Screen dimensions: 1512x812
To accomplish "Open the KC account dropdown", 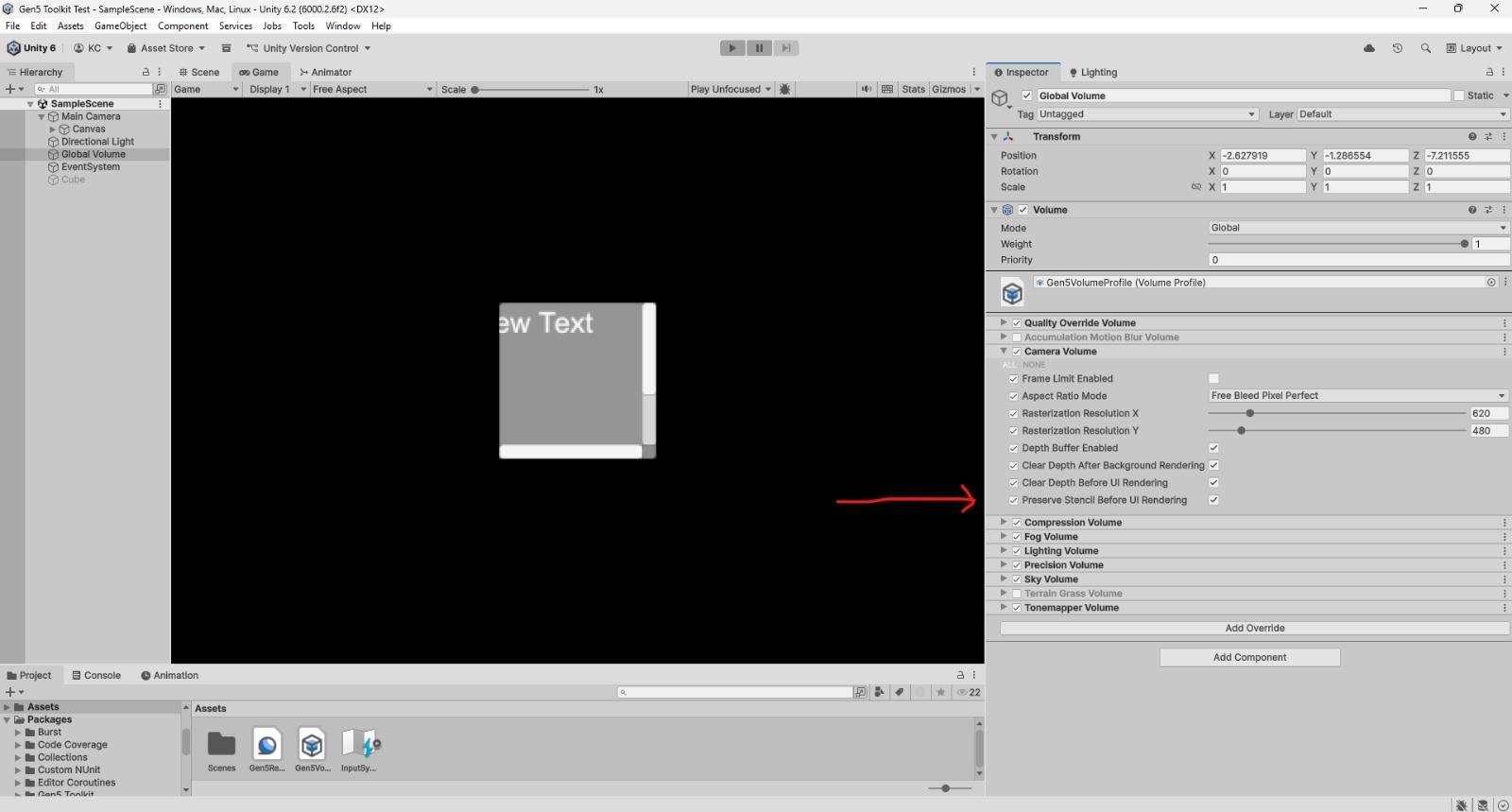I will coord(93,48).
